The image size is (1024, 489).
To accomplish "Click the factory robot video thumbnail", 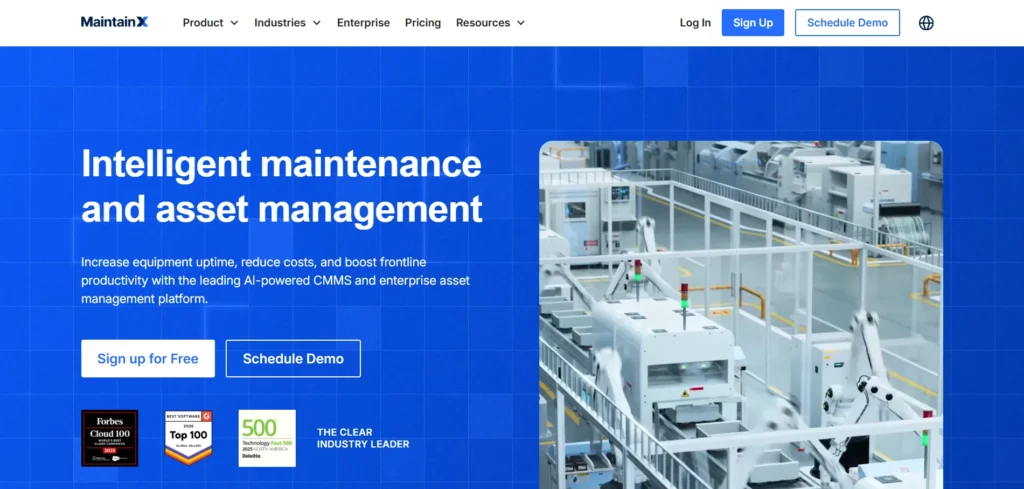I will click(741, 315).
